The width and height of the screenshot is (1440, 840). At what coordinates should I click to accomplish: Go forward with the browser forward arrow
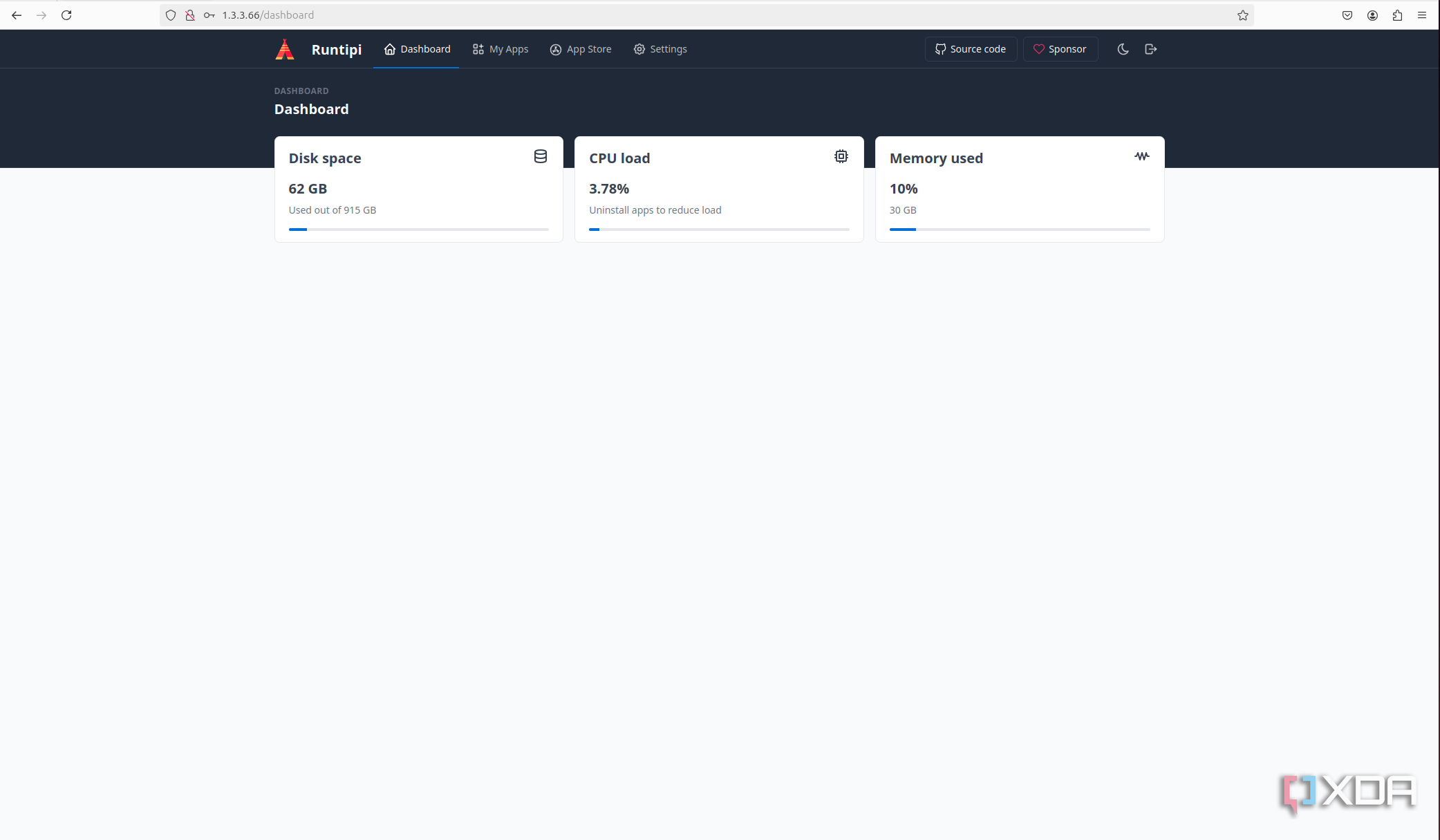coord(41,15)
